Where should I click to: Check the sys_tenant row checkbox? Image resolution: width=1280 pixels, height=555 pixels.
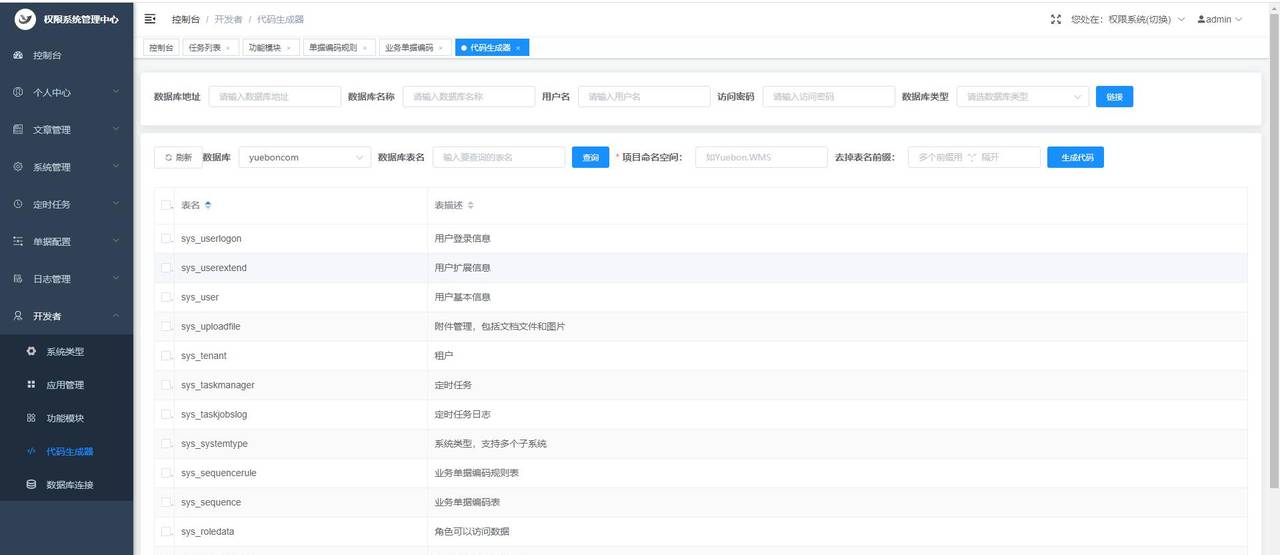166,355
